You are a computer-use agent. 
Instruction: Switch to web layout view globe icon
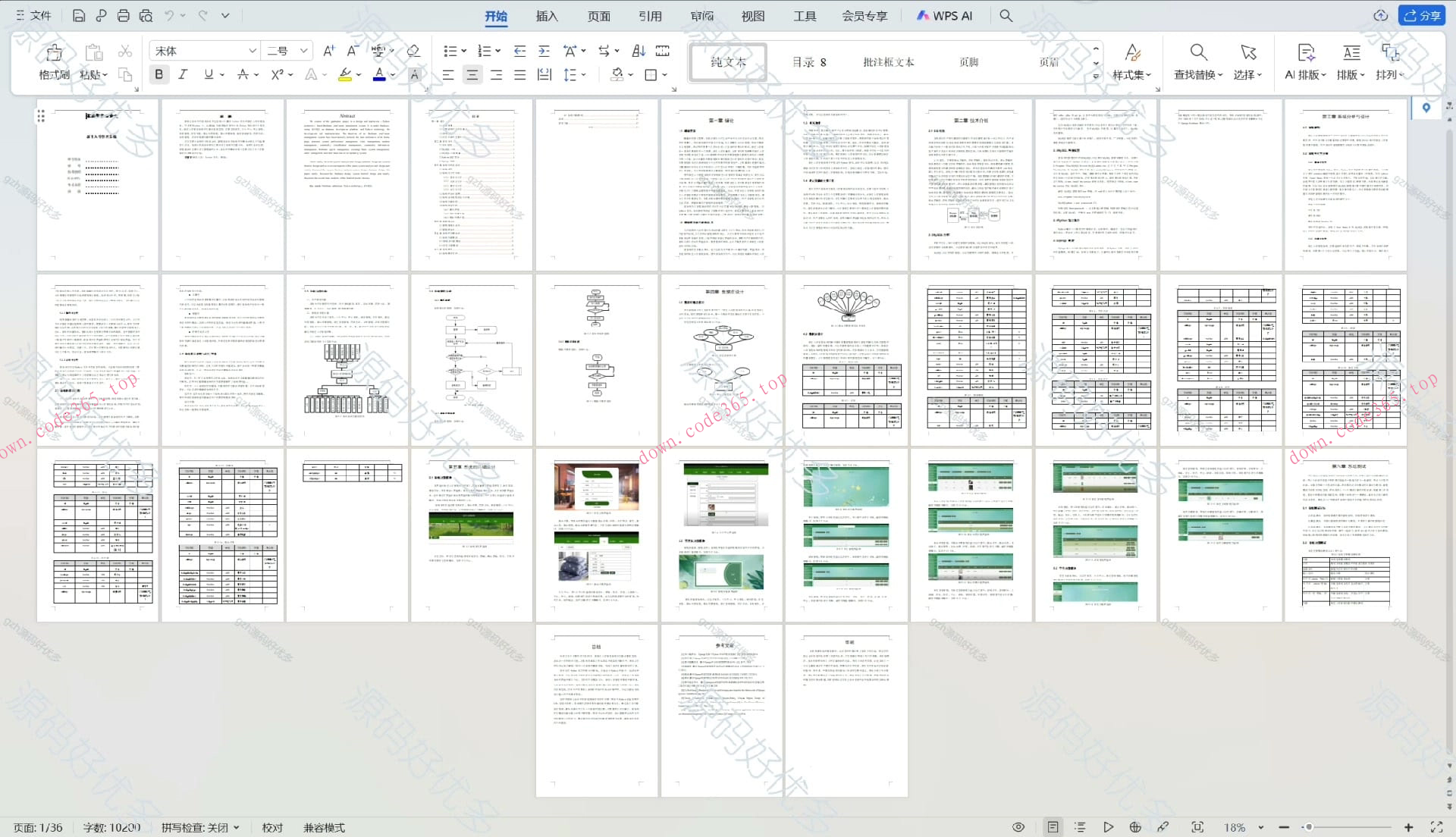(x=1135, y=827)
